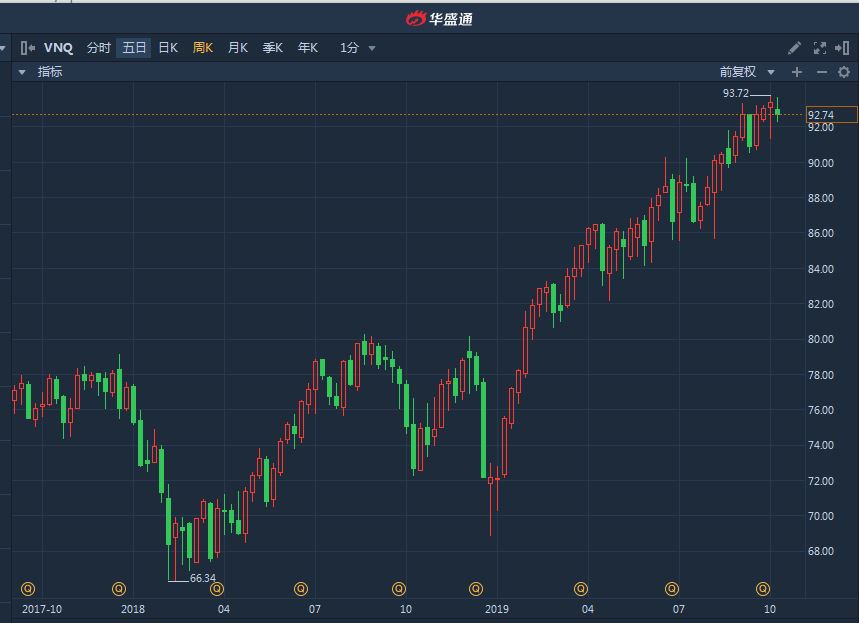Screen dimensions: 859x623
Task: Zoom in chart with plus icon
Action: coord(797,72)
